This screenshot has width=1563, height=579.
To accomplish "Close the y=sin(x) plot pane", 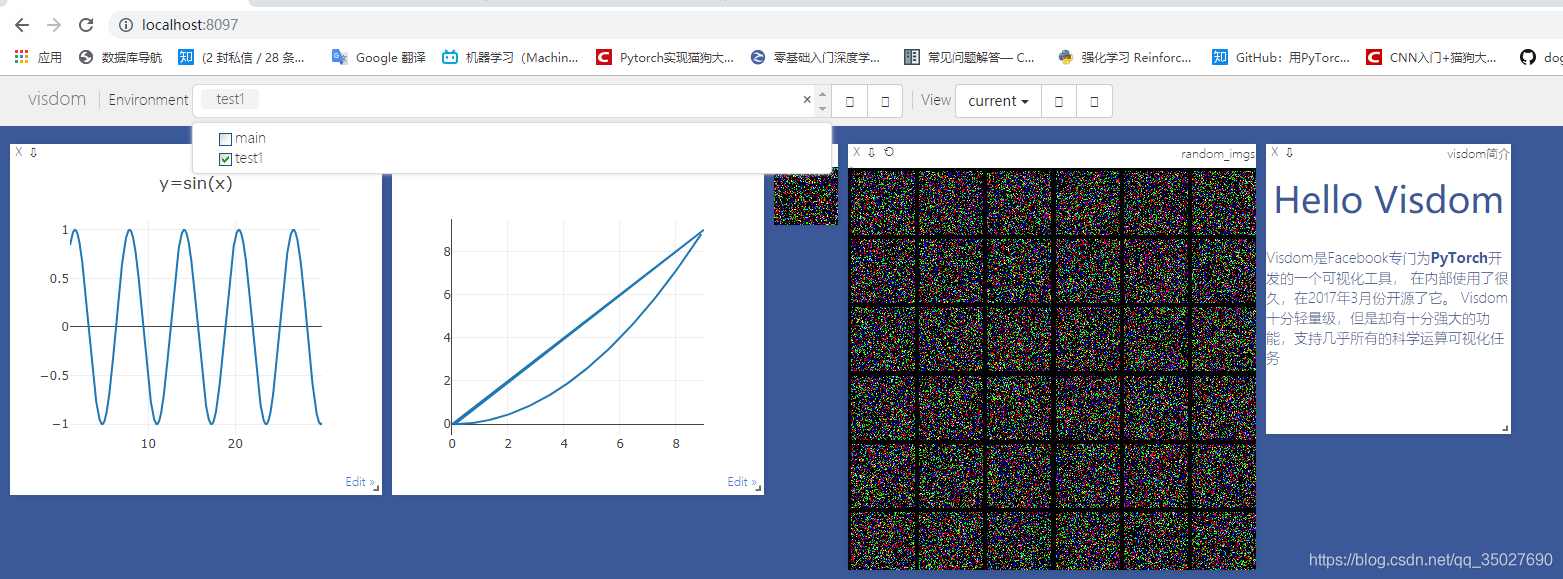I will coord(19,152).
